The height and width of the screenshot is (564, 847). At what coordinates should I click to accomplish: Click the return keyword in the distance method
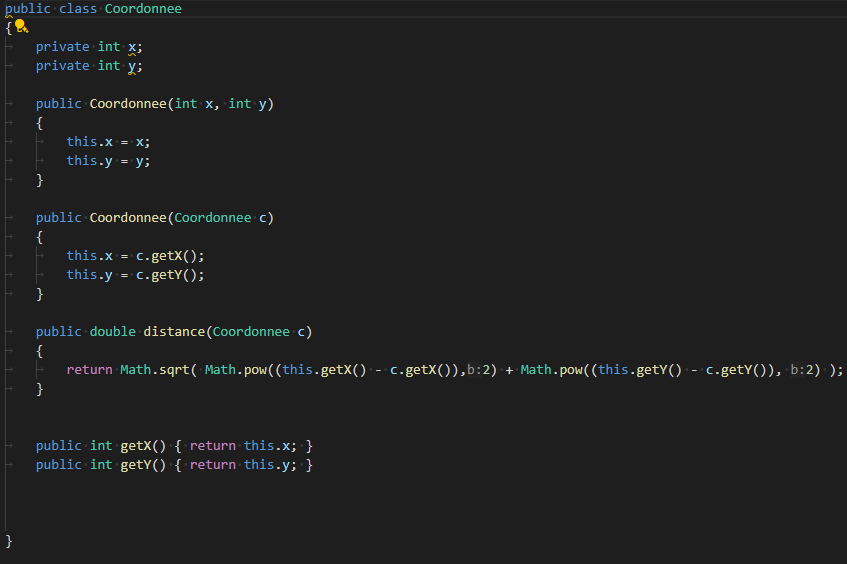pyautogui.click(x=89, y=369)
